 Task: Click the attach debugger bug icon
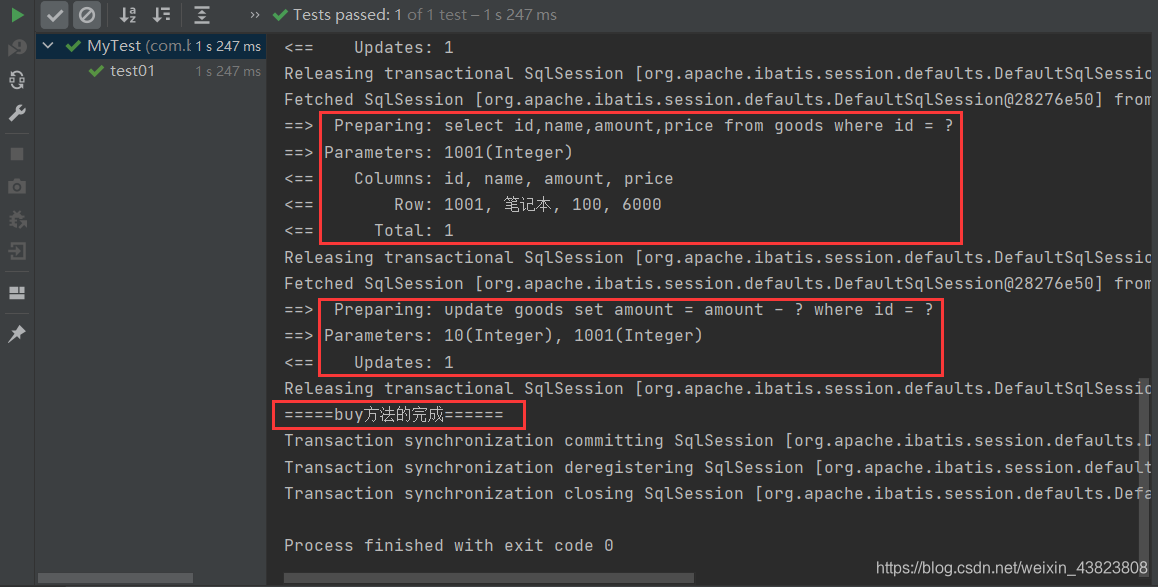click(x=17, y=219)
